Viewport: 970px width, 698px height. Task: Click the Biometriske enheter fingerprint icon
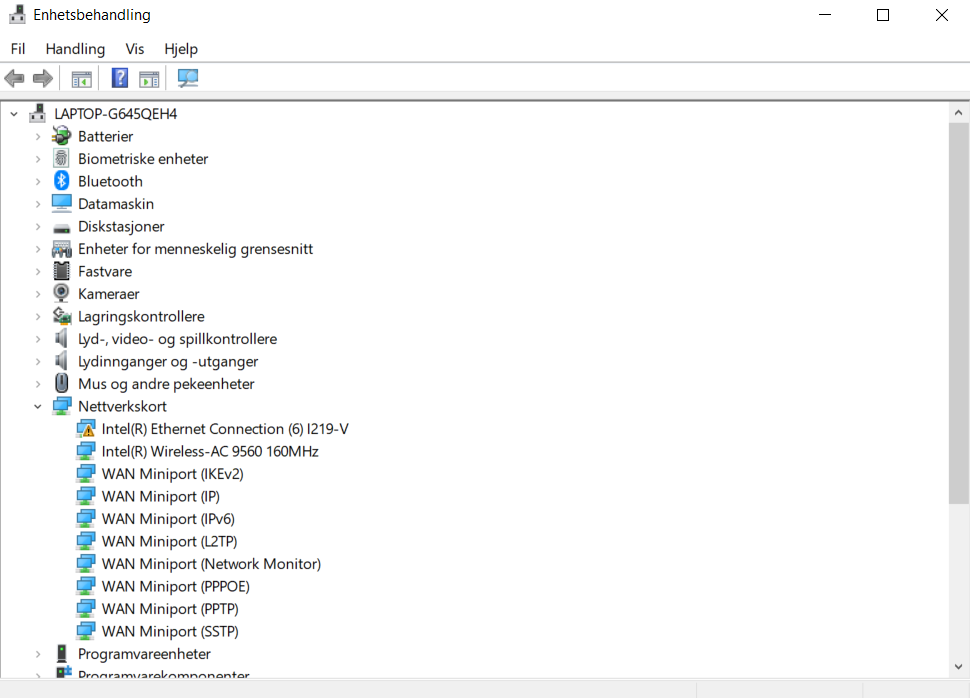pyautogui.click(x=61, y=158)
